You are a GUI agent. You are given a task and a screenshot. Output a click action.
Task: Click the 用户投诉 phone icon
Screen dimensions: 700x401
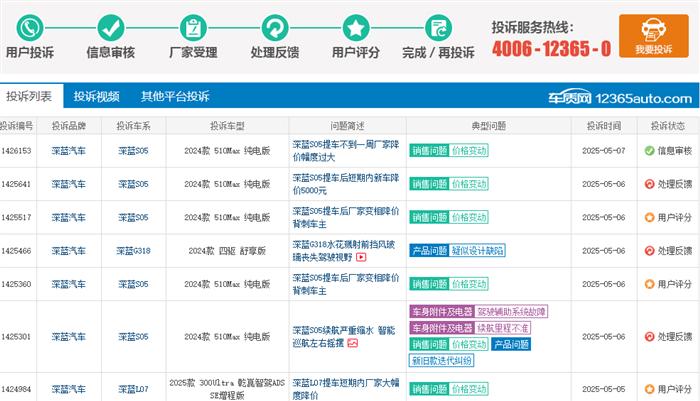click(x=30, y=27)
